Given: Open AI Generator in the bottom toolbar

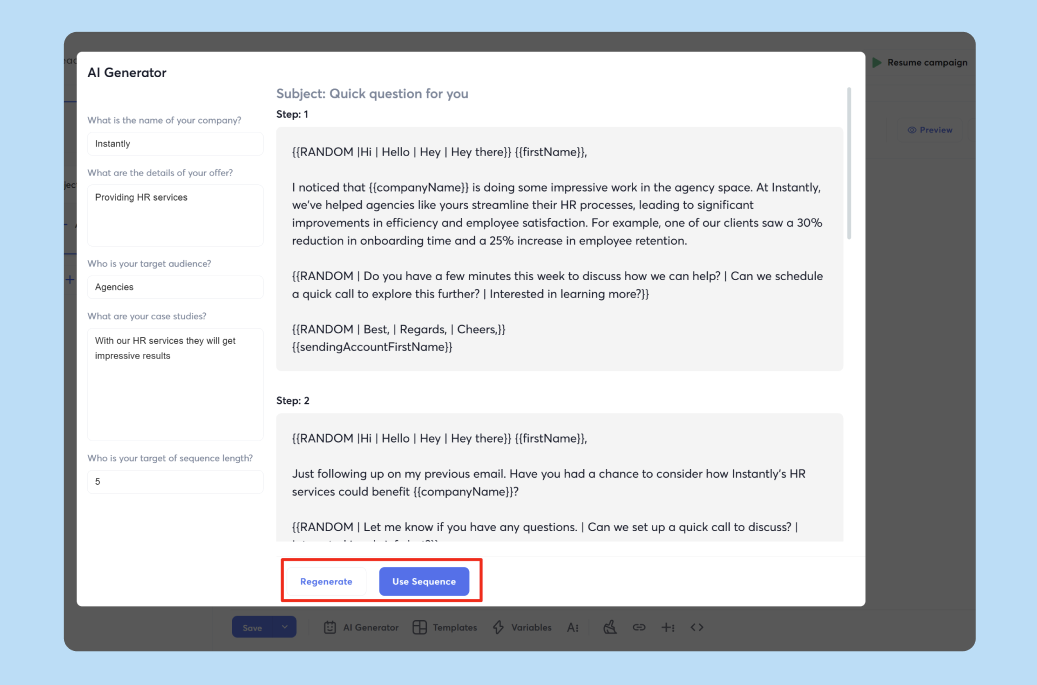Looking at the screenshot, I should (x=361, y=627).
